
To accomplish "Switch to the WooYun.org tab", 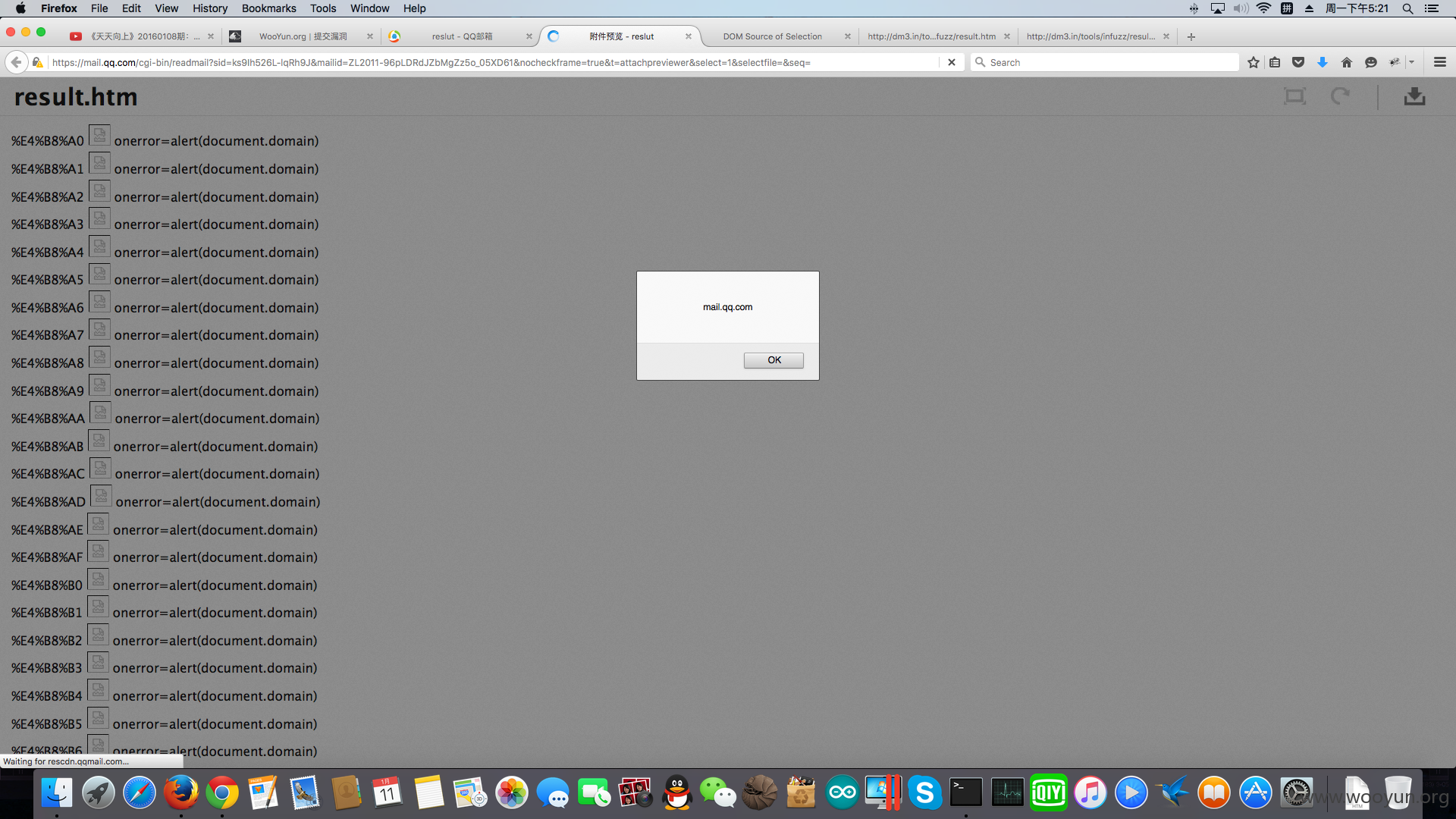I will 303,36.
